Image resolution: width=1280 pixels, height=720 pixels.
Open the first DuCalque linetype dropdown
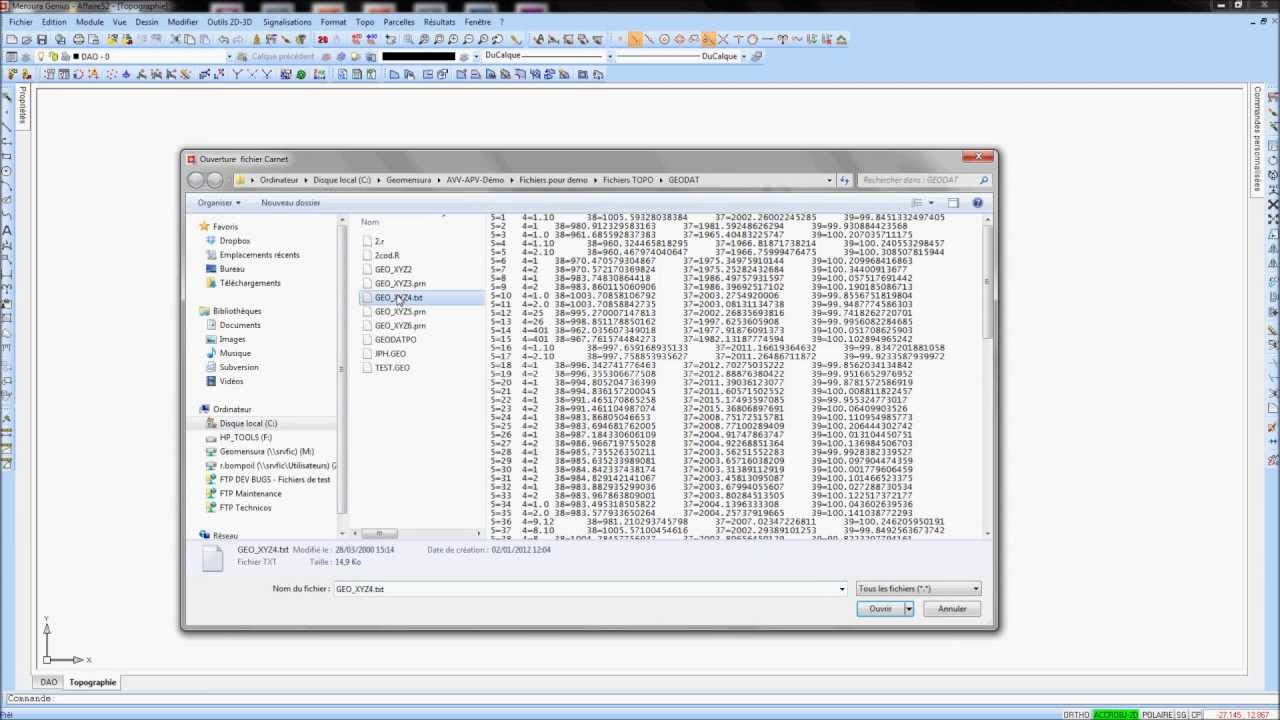click(x=610, y=57)
